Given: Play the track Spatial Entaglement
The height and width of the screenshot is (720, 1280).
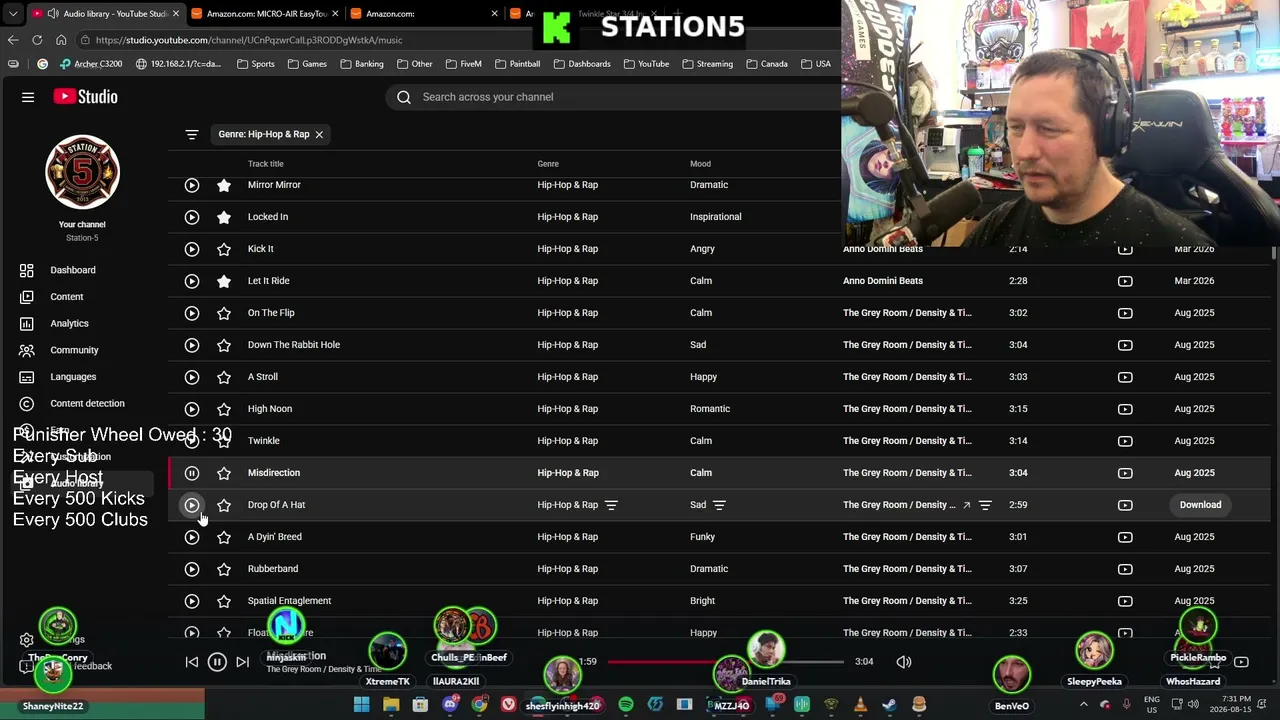Looking at the screenshot, I should (x=192, y=601).
